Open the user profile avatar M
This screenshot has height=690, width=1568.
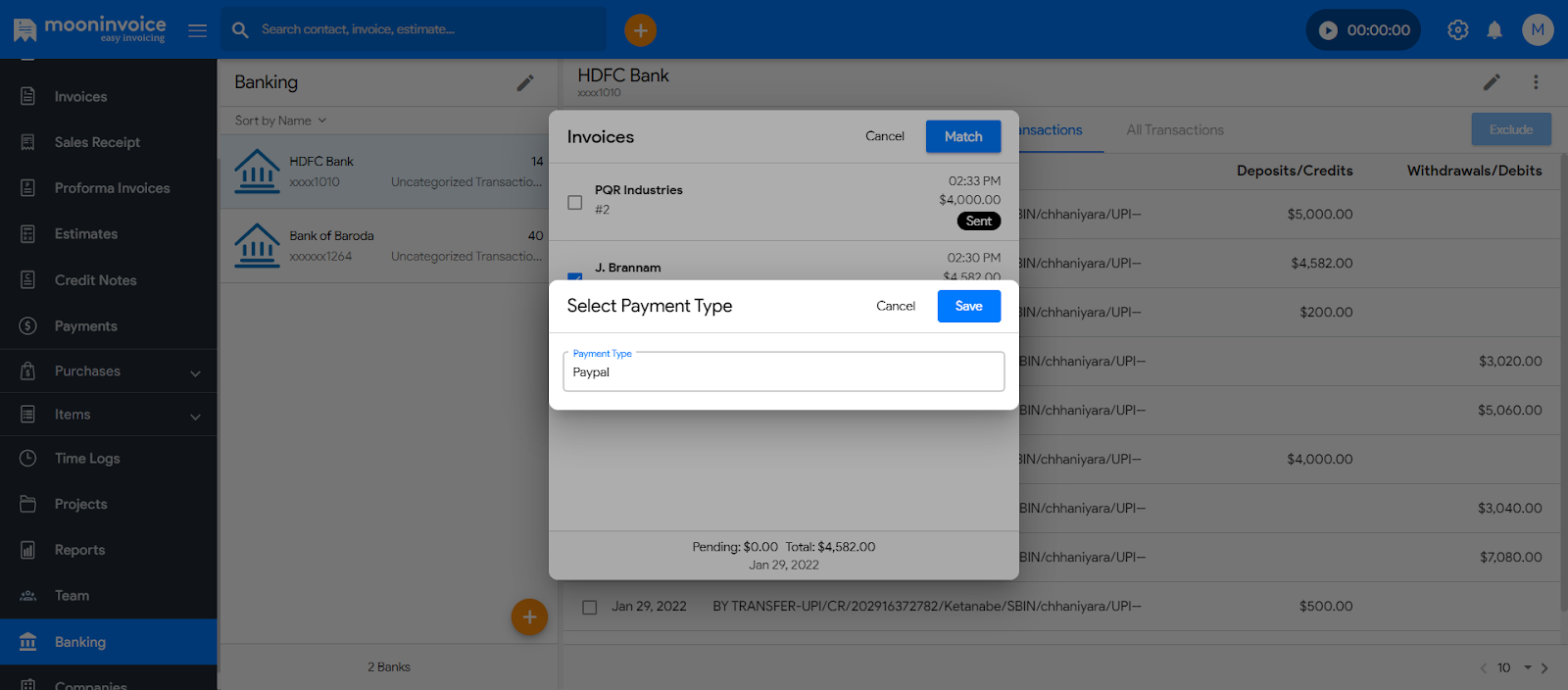[x=1538, y=29]
